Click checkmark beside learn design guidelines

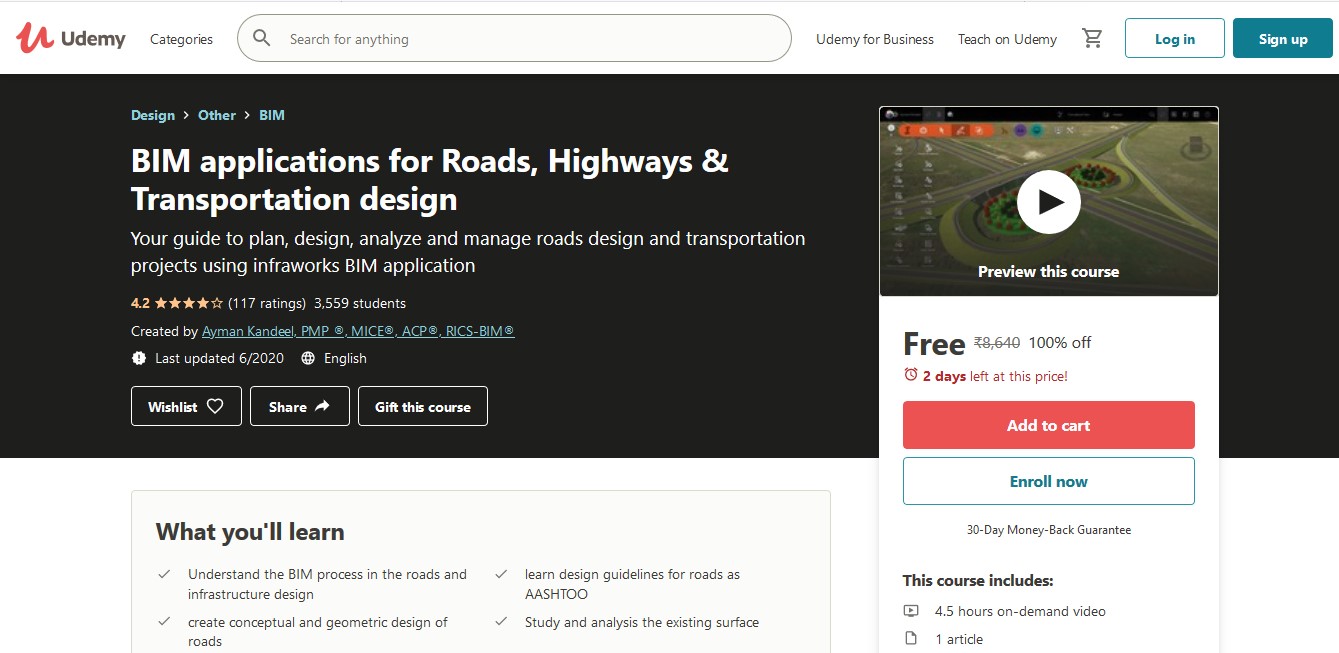pyautogui.click(x=501, y=574)
